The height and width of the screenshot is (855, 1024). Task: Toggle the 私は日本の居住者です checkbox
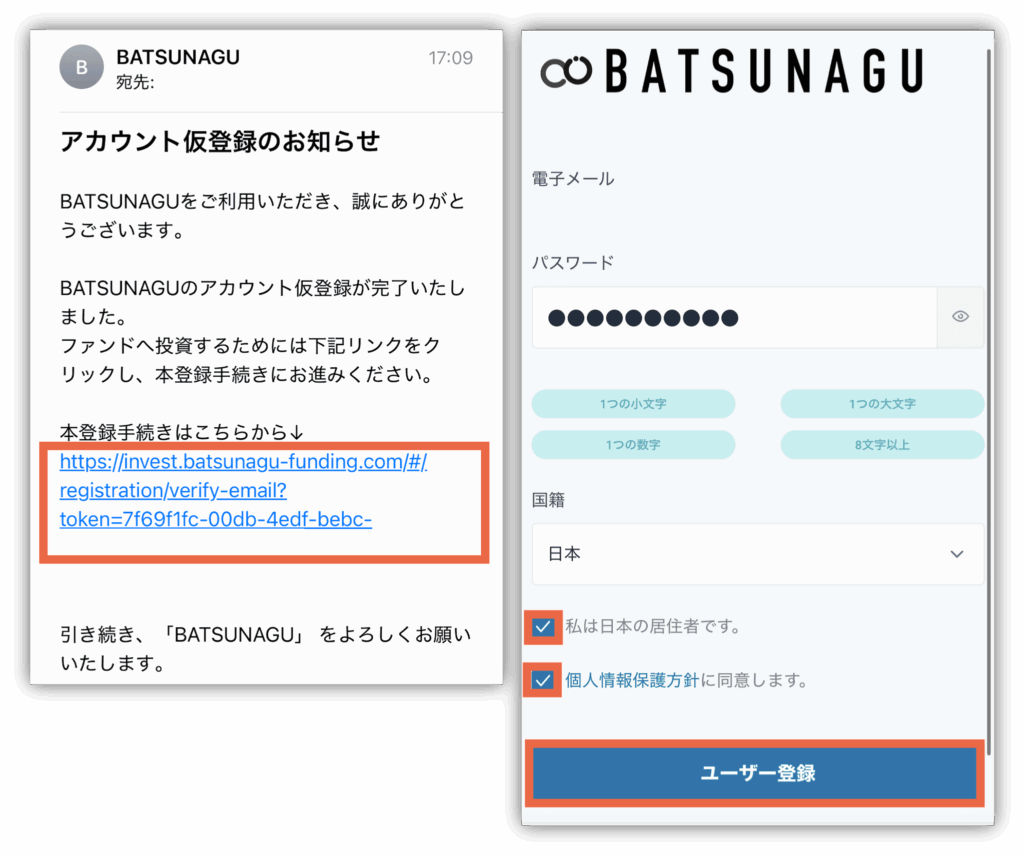(x=543, y=627)
